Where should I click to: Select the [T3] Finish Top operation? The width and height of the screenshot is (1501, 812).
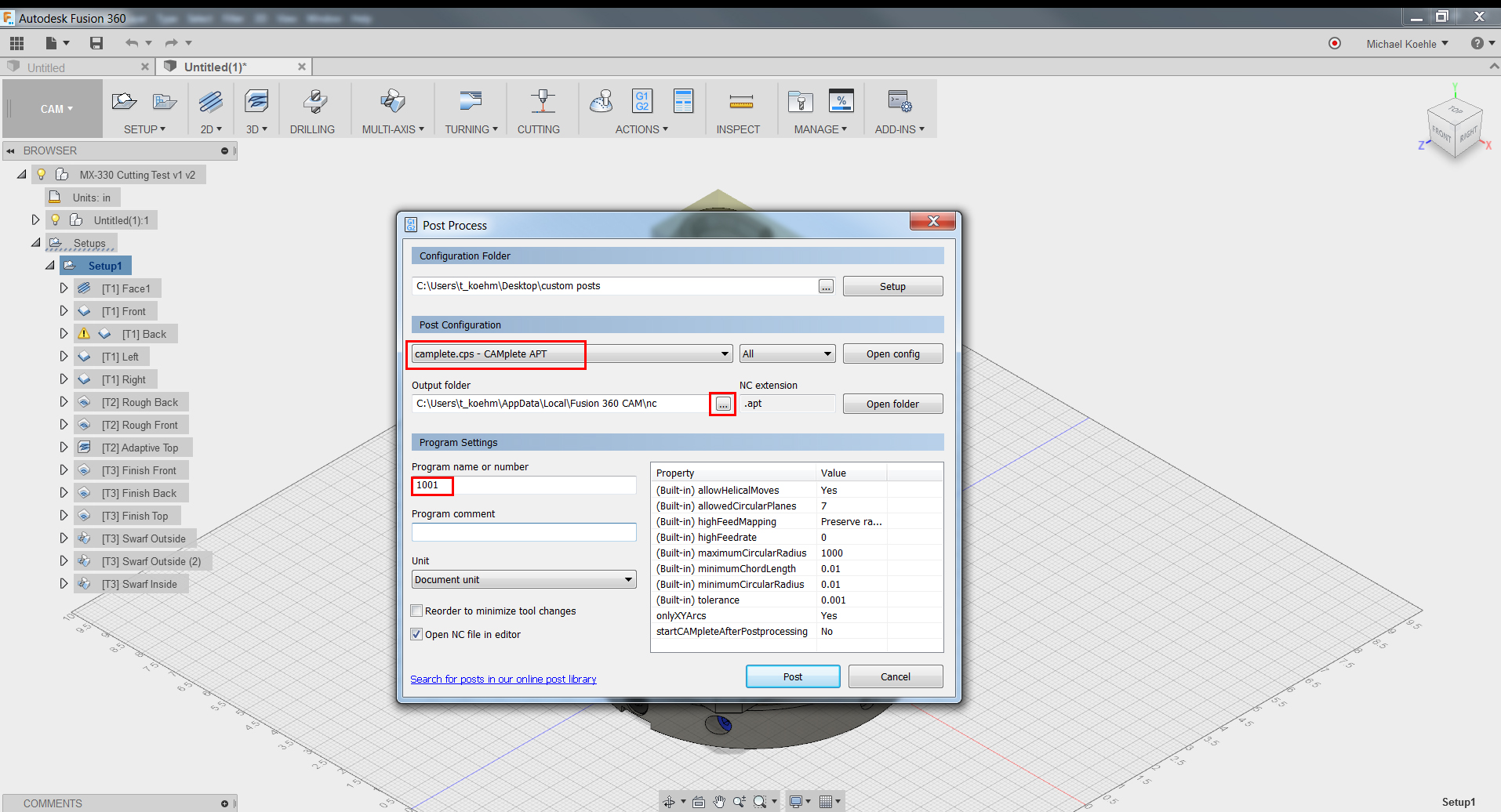135,516
